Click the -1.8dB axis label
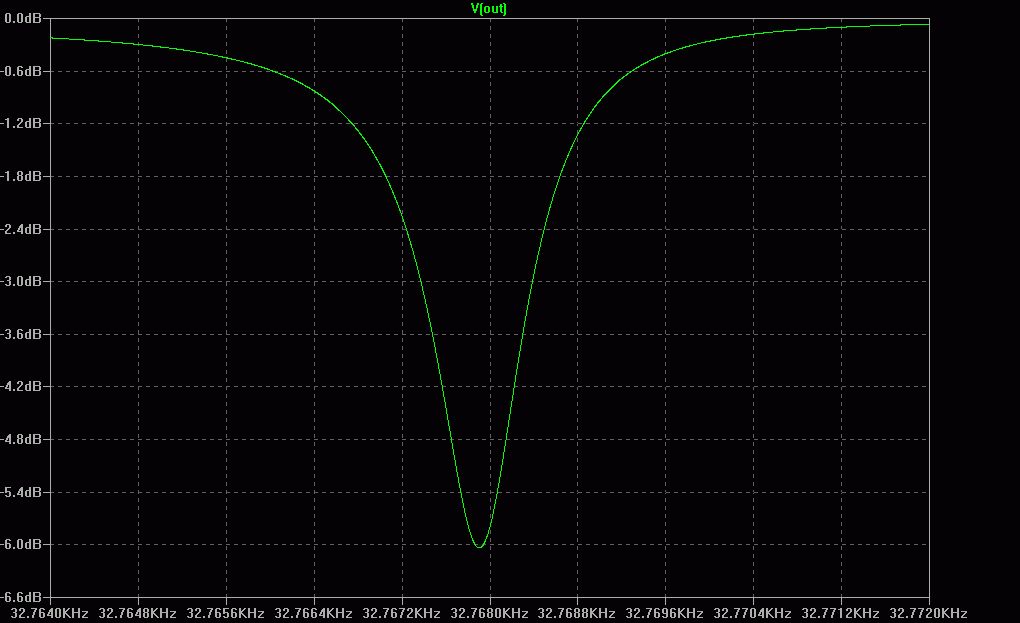The width and height of the screenshot is (1020, 623). [21, 176]
